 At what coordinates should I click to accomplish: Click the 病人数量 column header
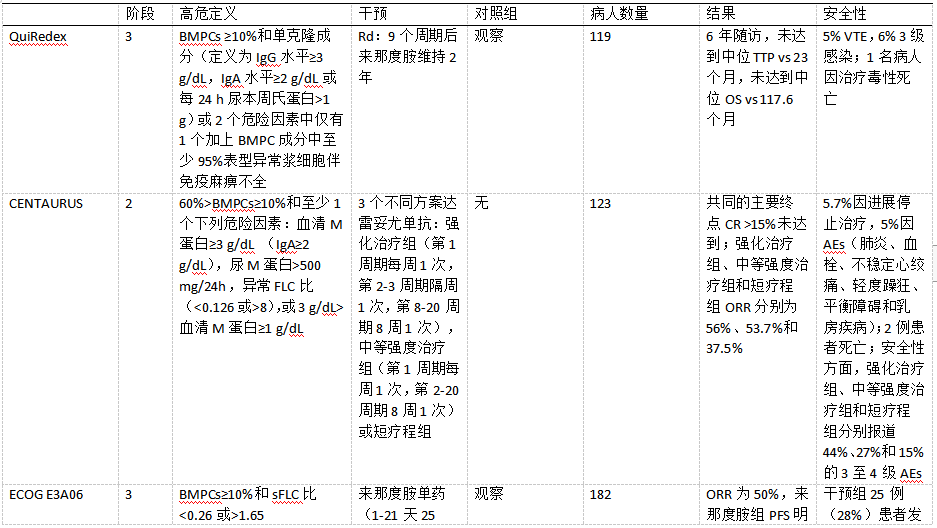[619, 14]
